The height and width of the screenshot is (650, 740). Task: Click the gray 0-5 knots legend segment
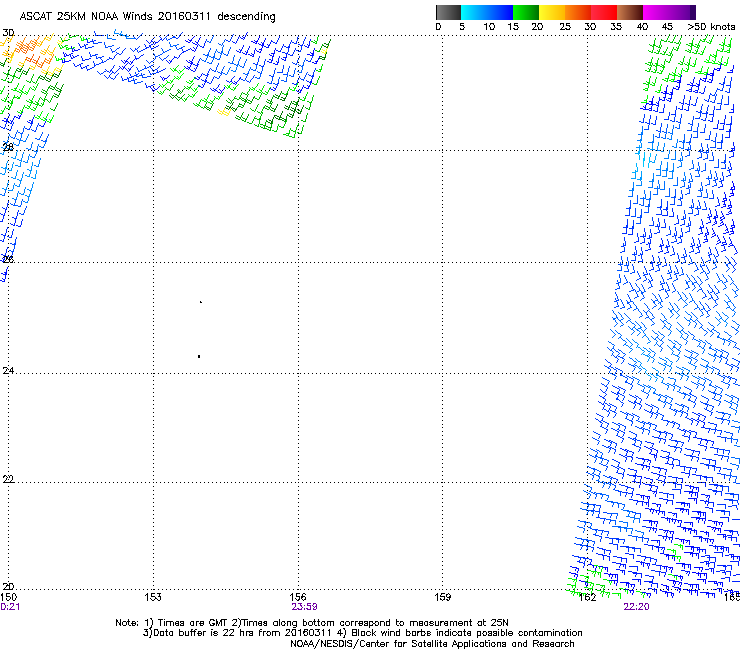point(448,12)
